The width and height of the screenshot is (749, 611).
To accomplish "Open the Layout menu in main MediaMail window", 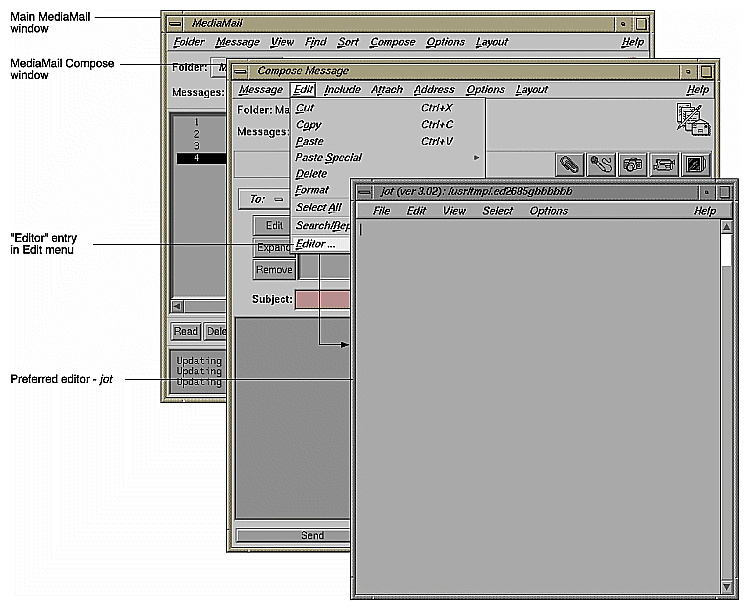I will (492, 42).
